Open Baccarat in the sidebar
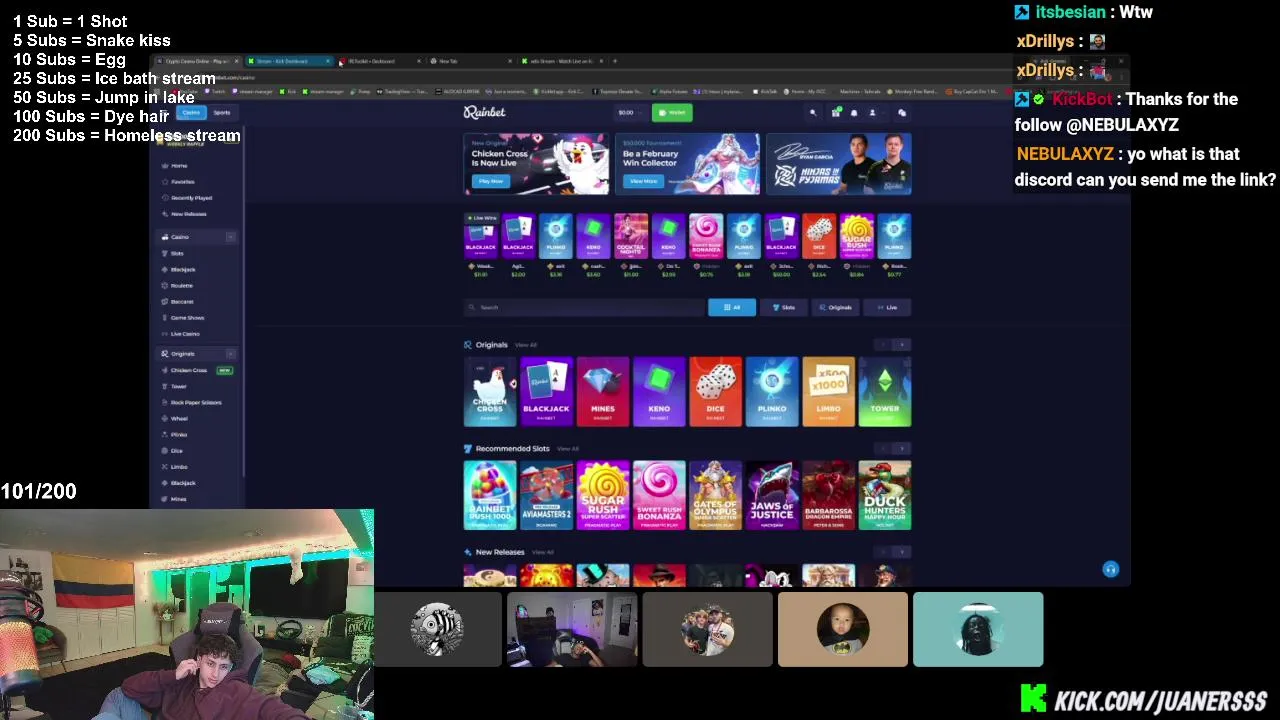 tap(182, 302)
